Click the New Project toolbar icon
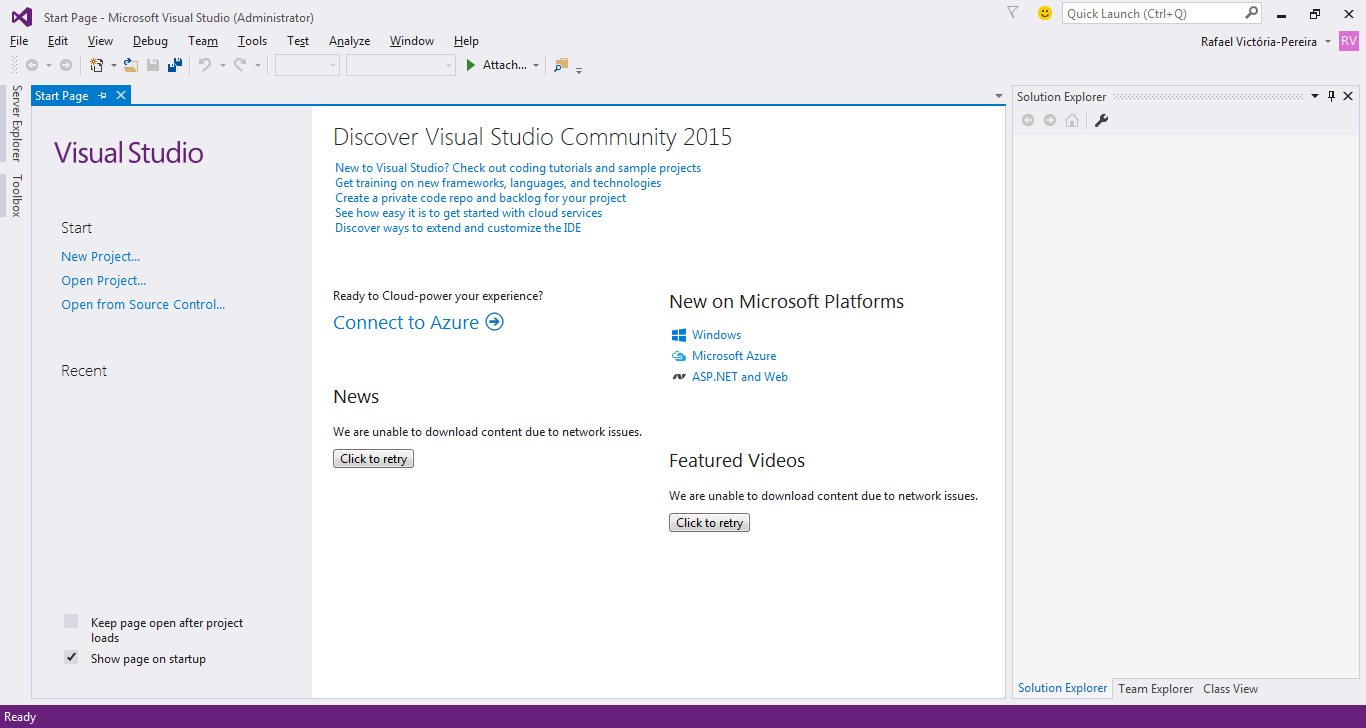The height and width of the screenshot is (728, 1366). coord(97,65)
